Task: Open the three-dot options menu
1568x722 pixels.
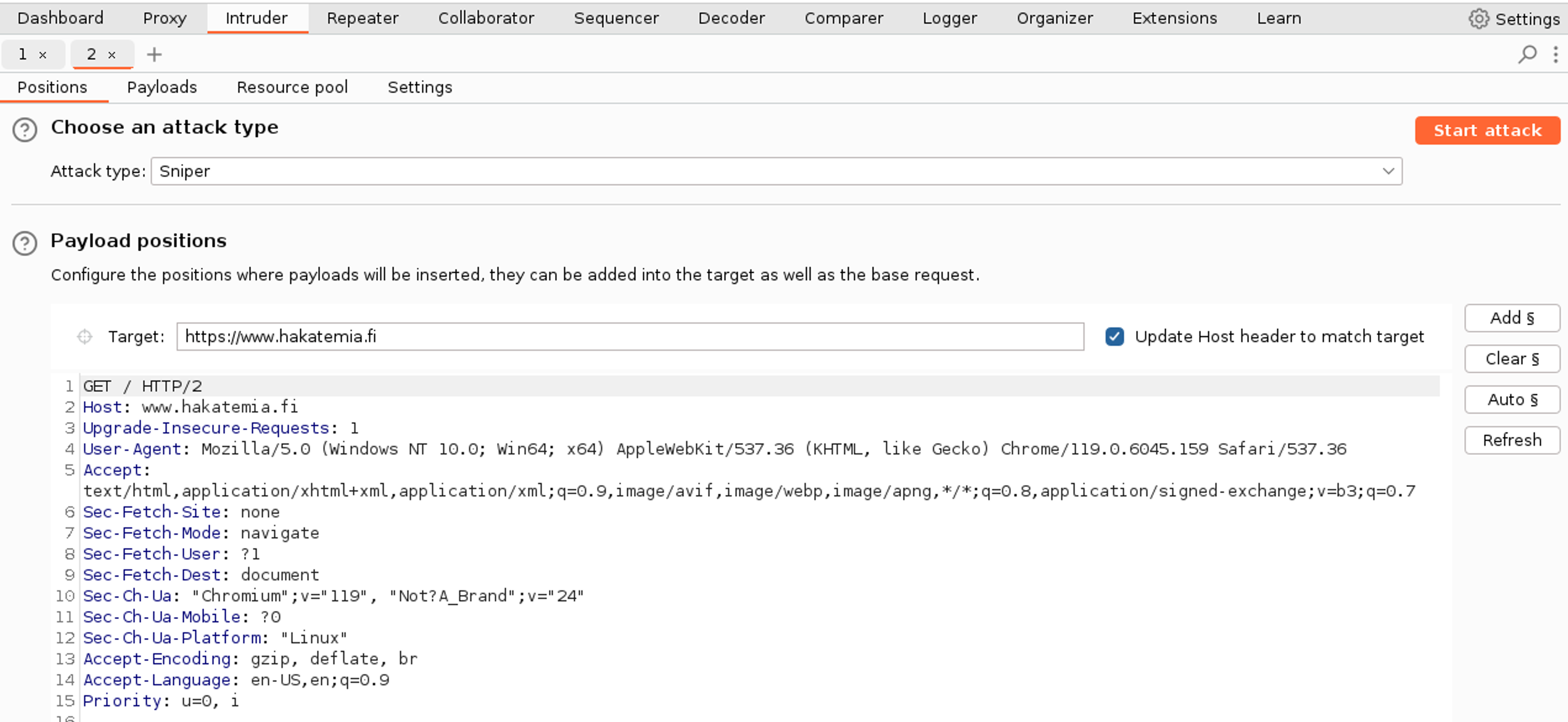Action: 1555,54
